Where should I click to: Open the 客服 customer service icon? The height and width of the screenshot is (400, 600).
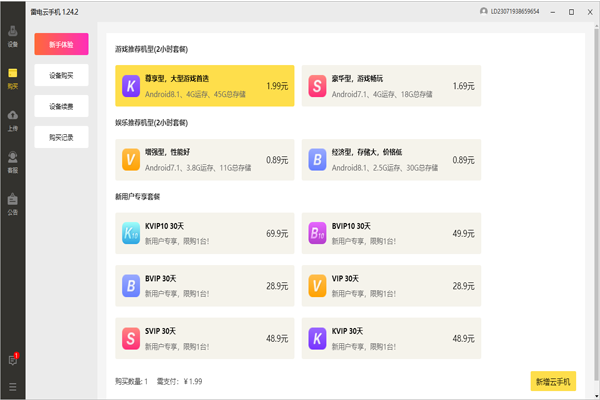point(12,161)
